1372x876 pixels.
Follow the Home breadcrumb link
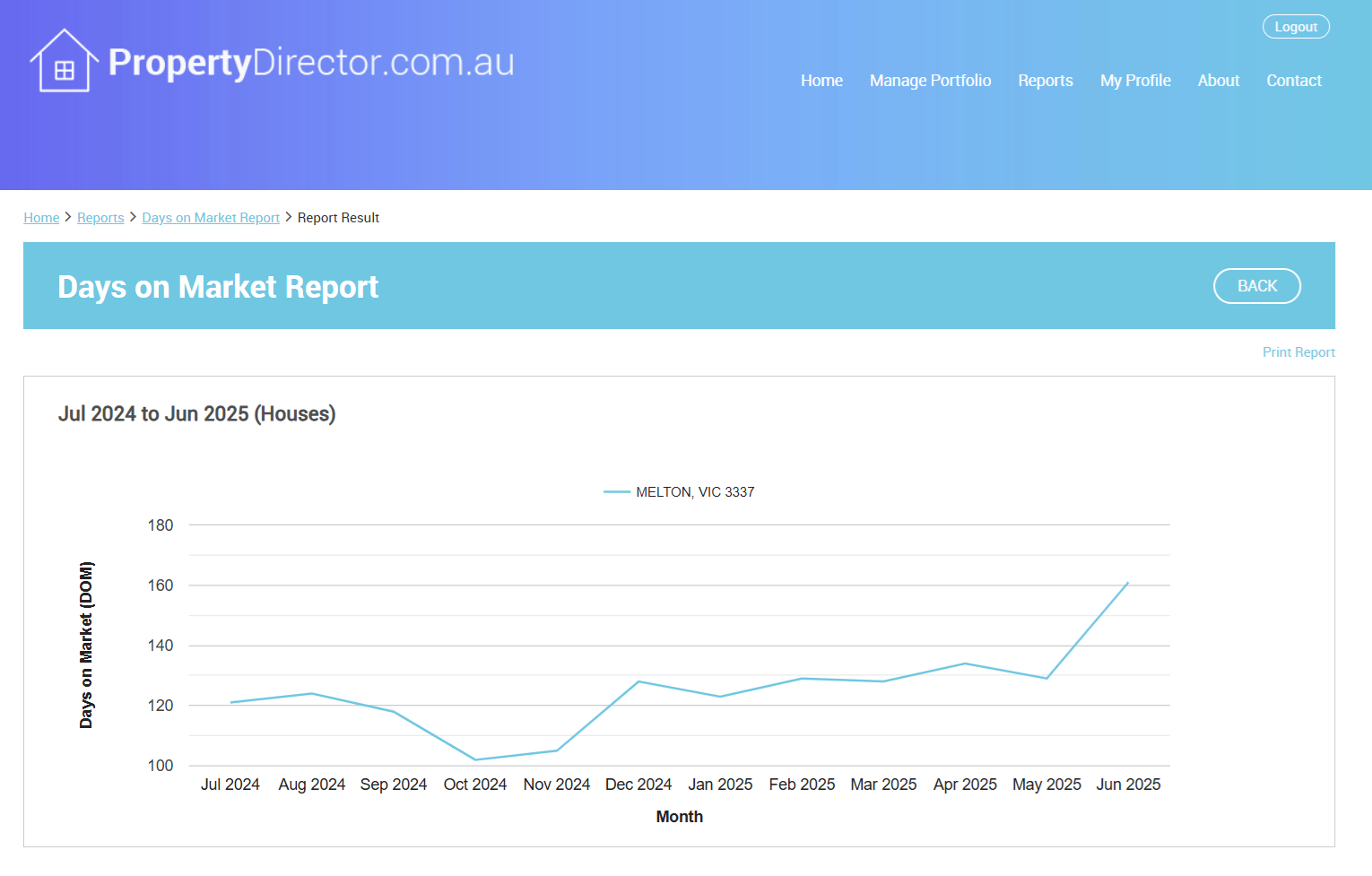[x=41, y=218]
